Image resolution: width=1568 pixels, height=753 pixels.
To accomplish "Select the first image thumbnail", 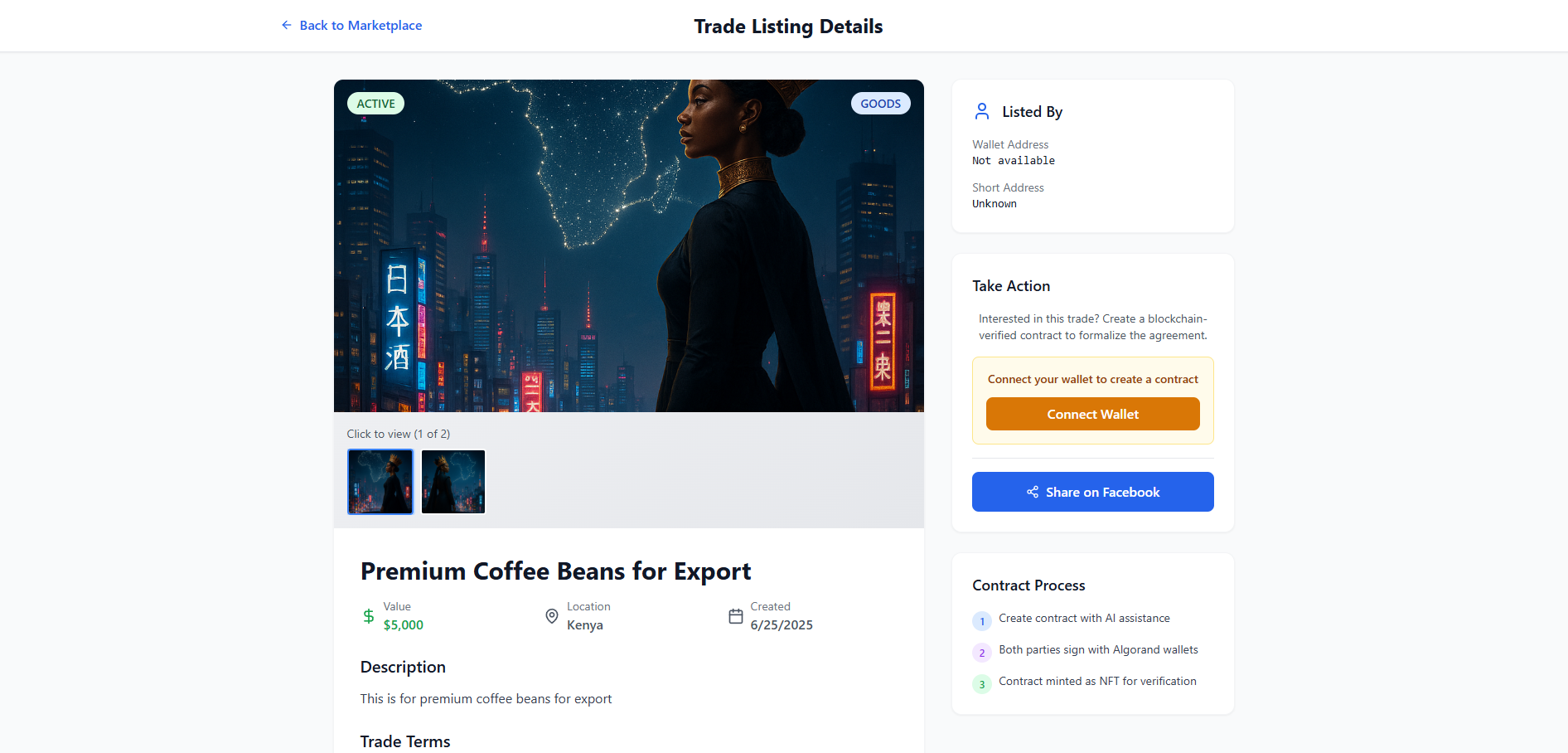I will tap(380, 482).
